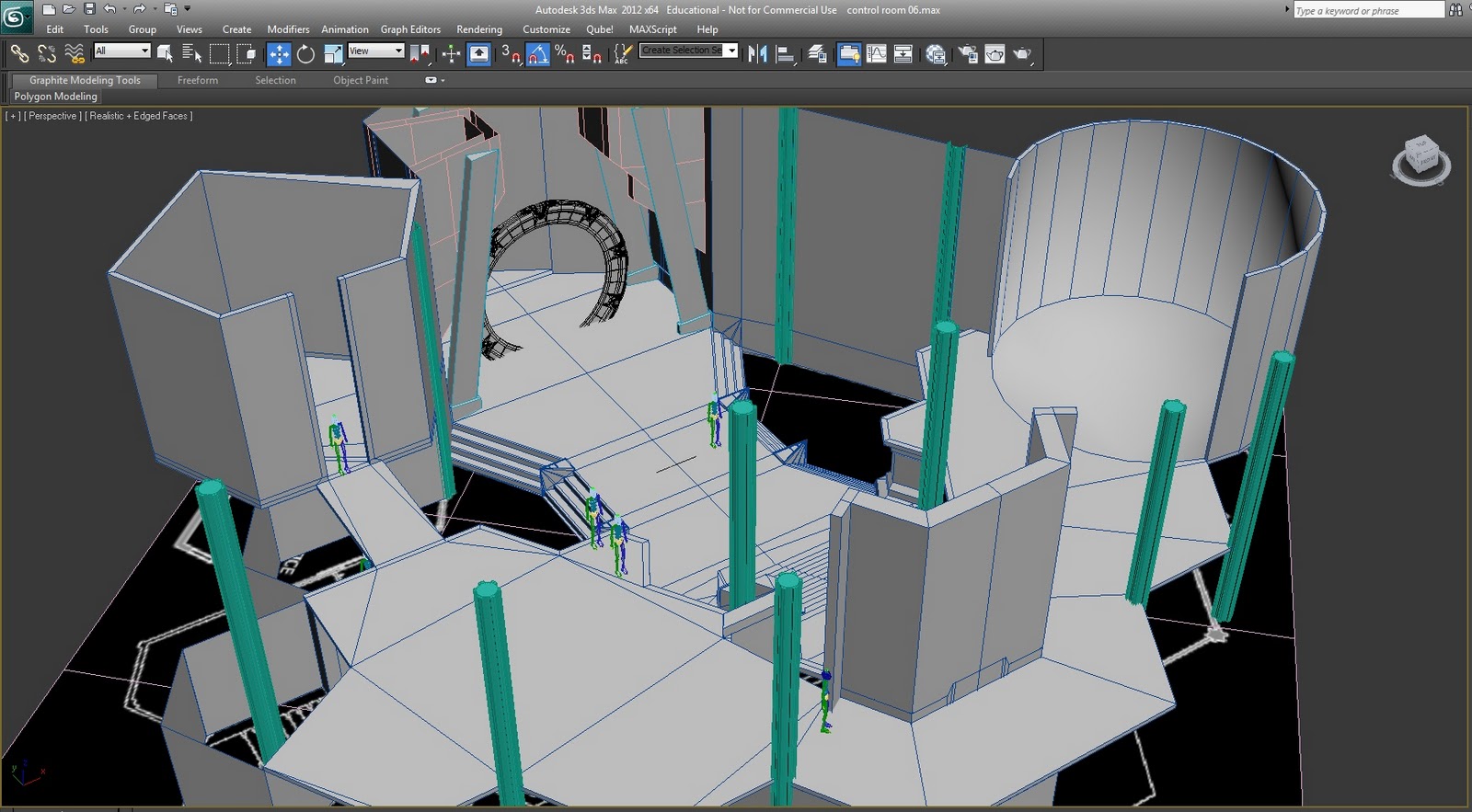Expand the Create Selection Set dropdown

tap(732, 51)
